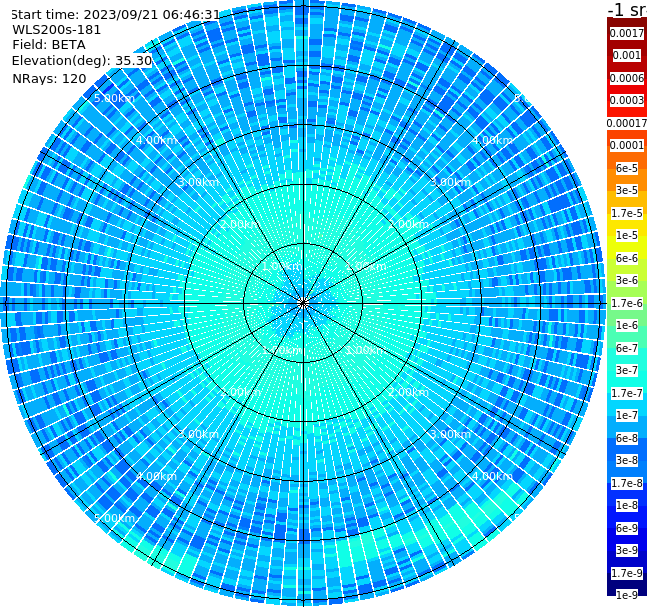The height and width of the screenshot is (607, 647).
Task: Click the '0.00017' color scale label
Action: pos(627,123)
